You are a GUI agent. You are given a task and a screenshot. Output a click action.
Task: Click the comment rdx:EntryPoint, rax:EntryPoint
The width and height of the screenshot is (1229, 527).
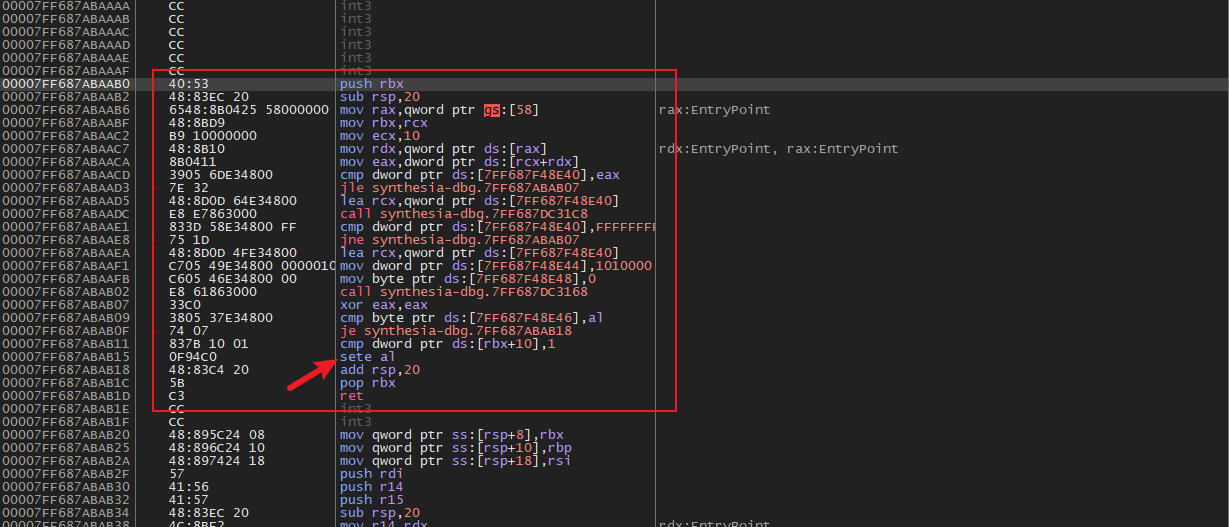click(x=778, y=149)
